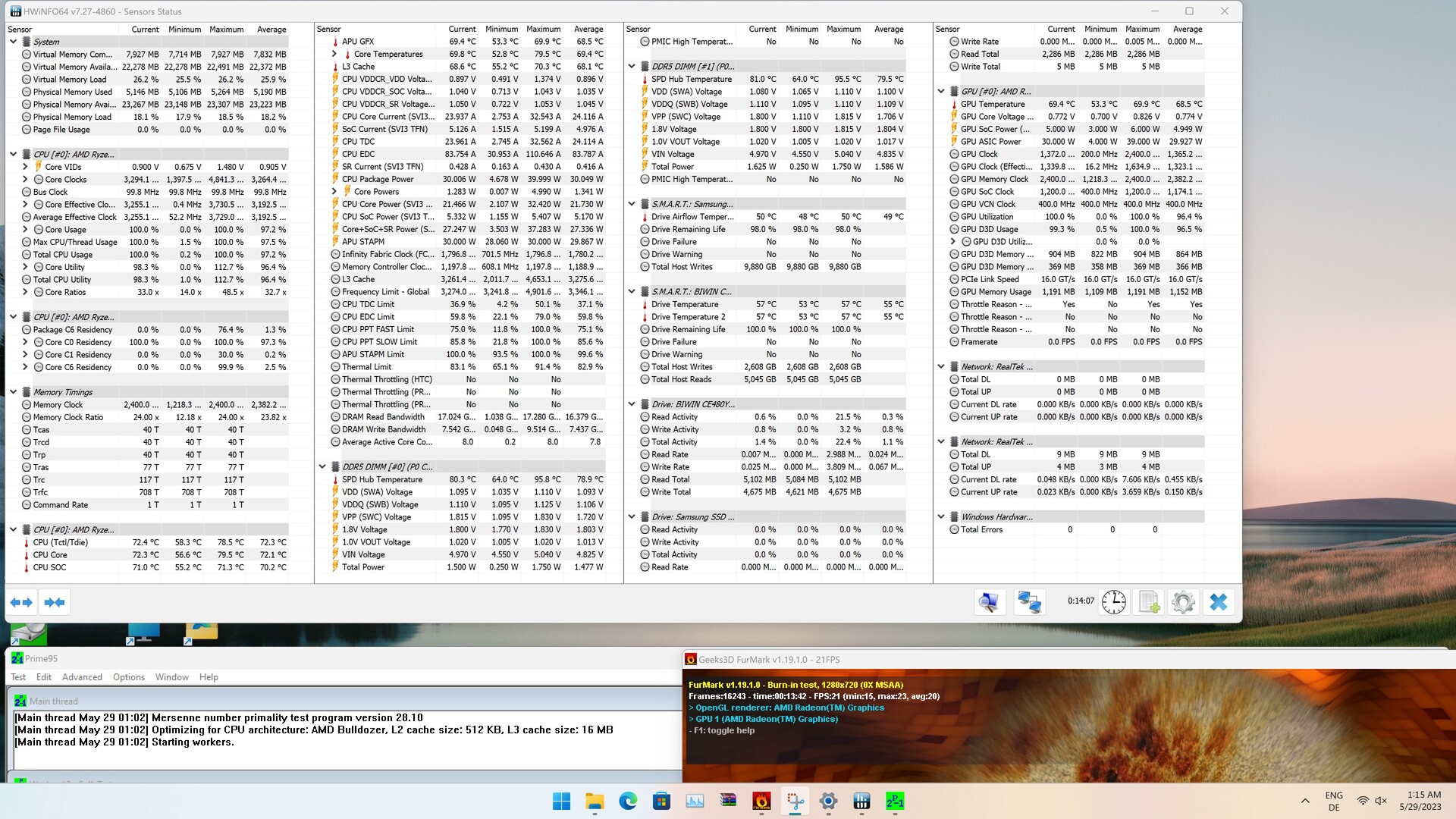The height and width of the screenshot is (819, 1456).
Task: Select GPU Temperature row
Action: coord(1076,104)
